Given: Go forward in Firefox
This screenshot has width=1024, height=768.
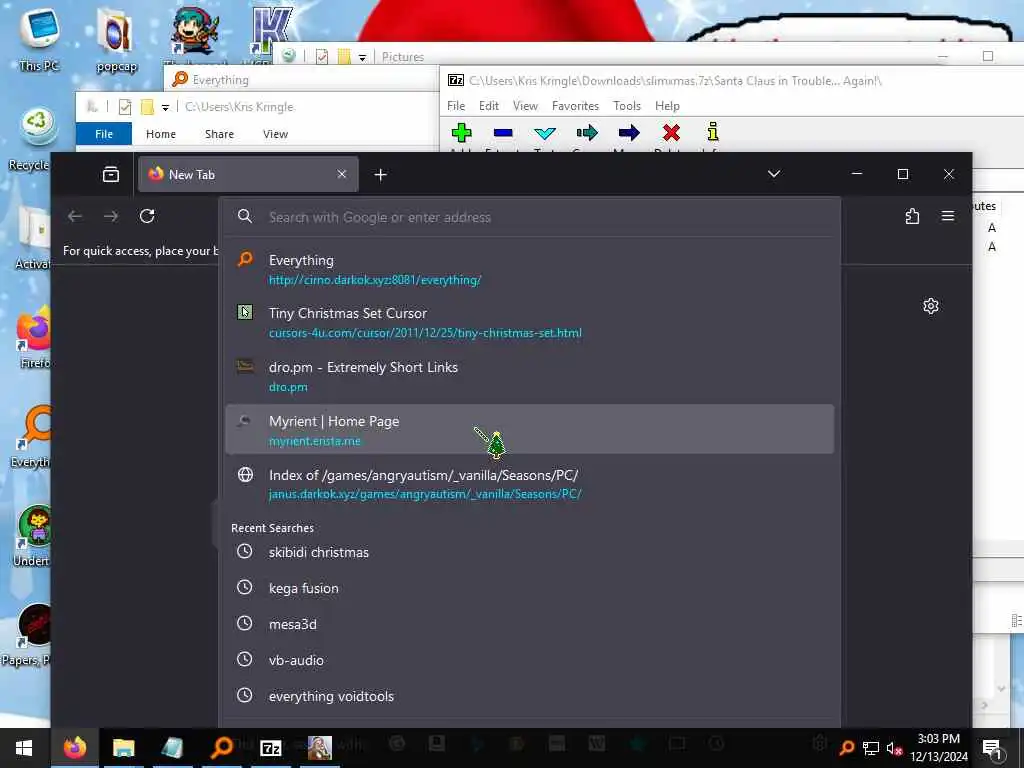Looking at the screenshot, I should point(111,216).
